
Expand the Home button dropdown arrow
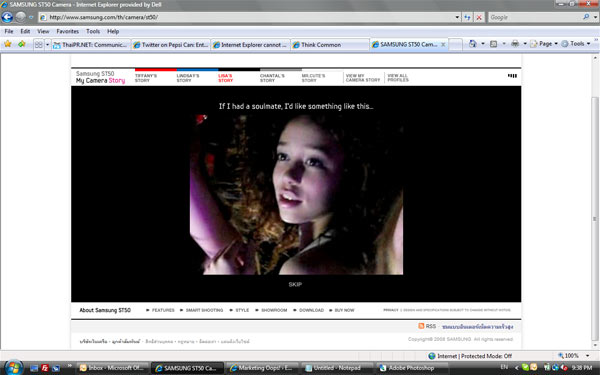point(483,44)
